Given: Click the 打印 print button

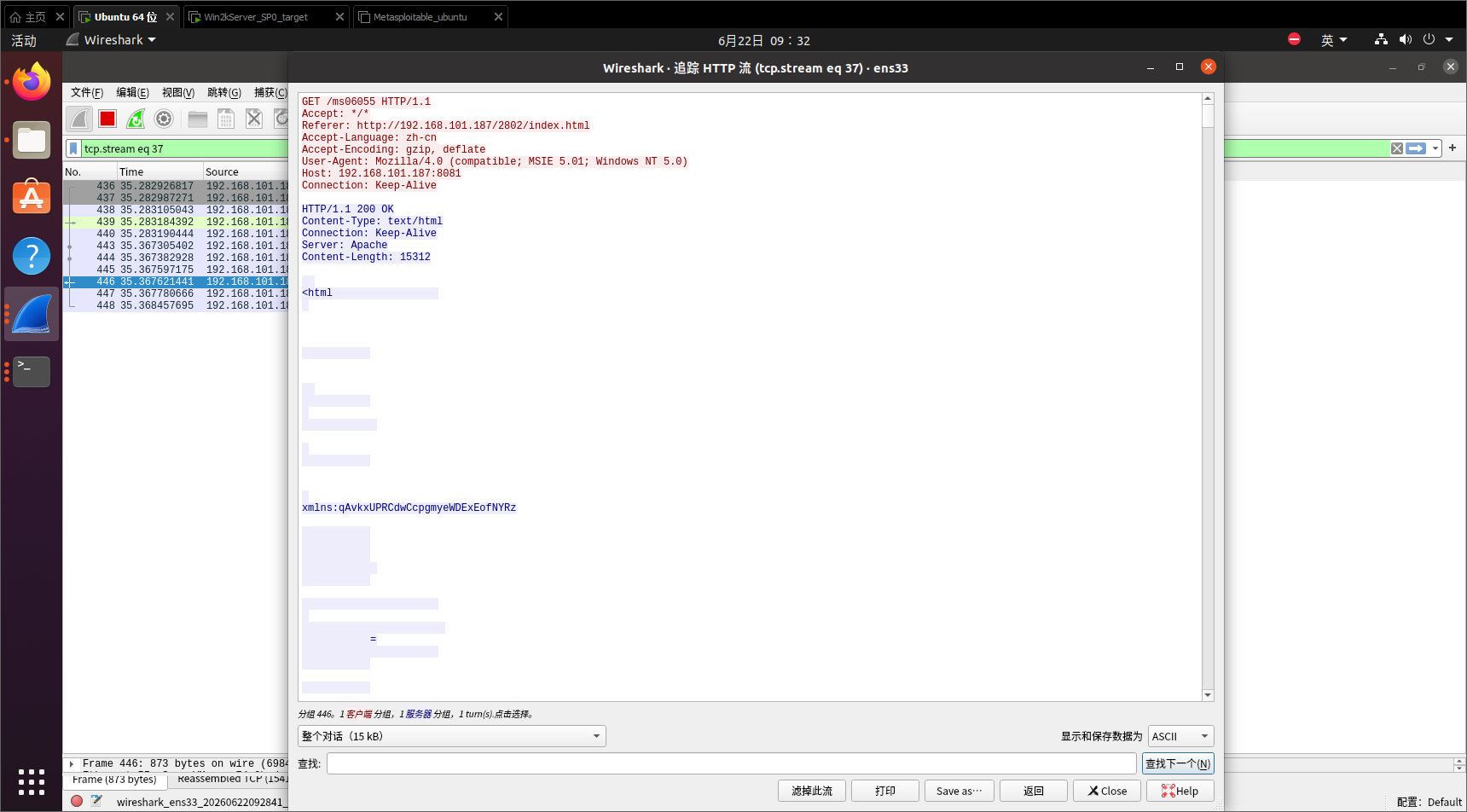Looking at the screenshot, I should (x=885, y=791).
